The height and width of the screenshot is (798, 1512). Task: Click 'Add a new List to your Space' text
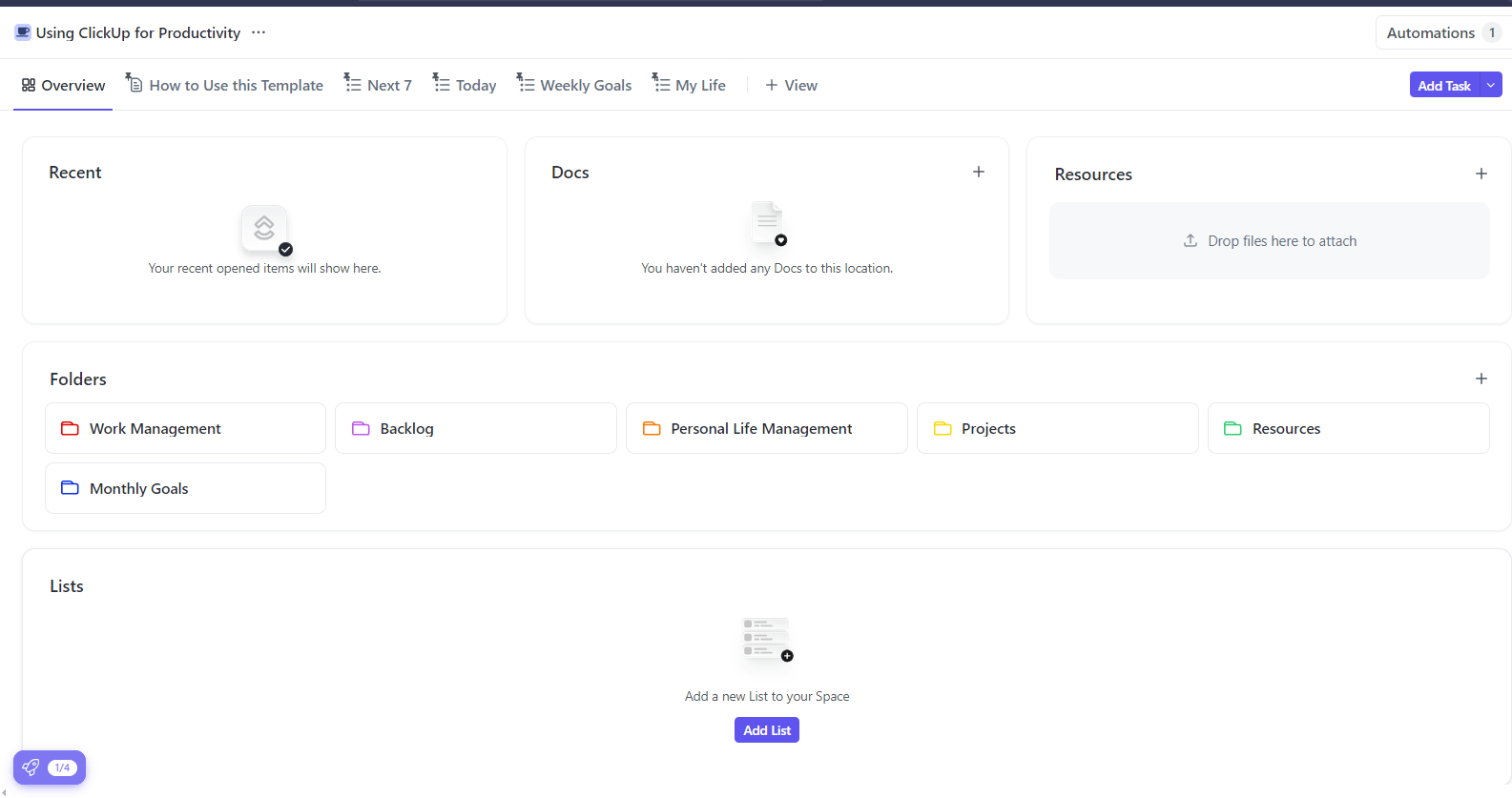point(767,696)
